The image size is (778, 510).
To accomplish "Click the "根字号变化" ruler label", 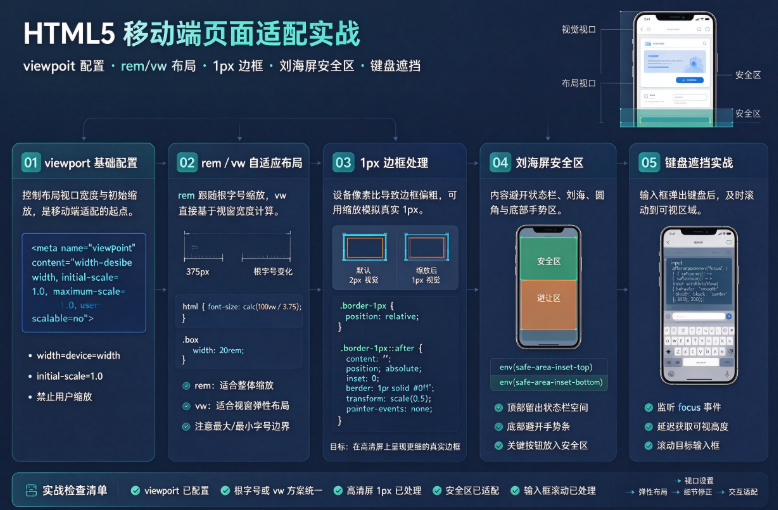I will click(x=273, y=272).
